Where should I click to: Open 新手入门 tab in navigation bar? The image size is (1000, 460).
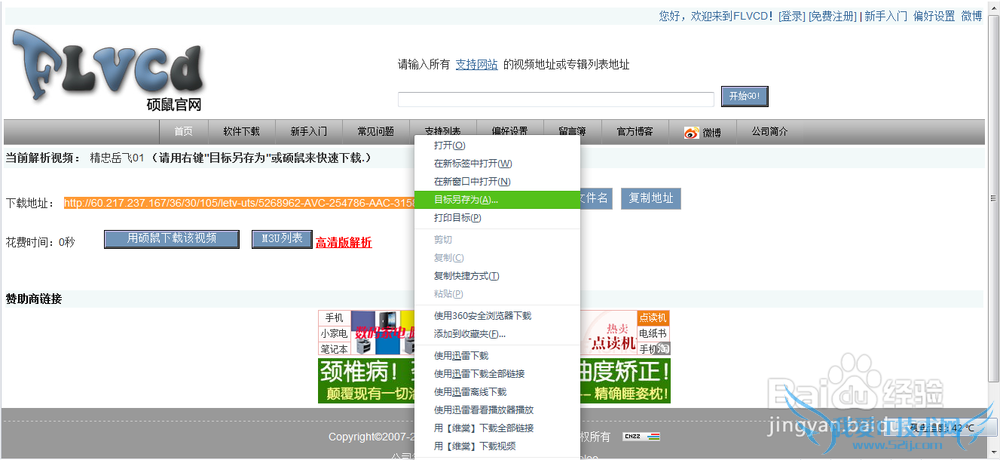pos(309,131)
